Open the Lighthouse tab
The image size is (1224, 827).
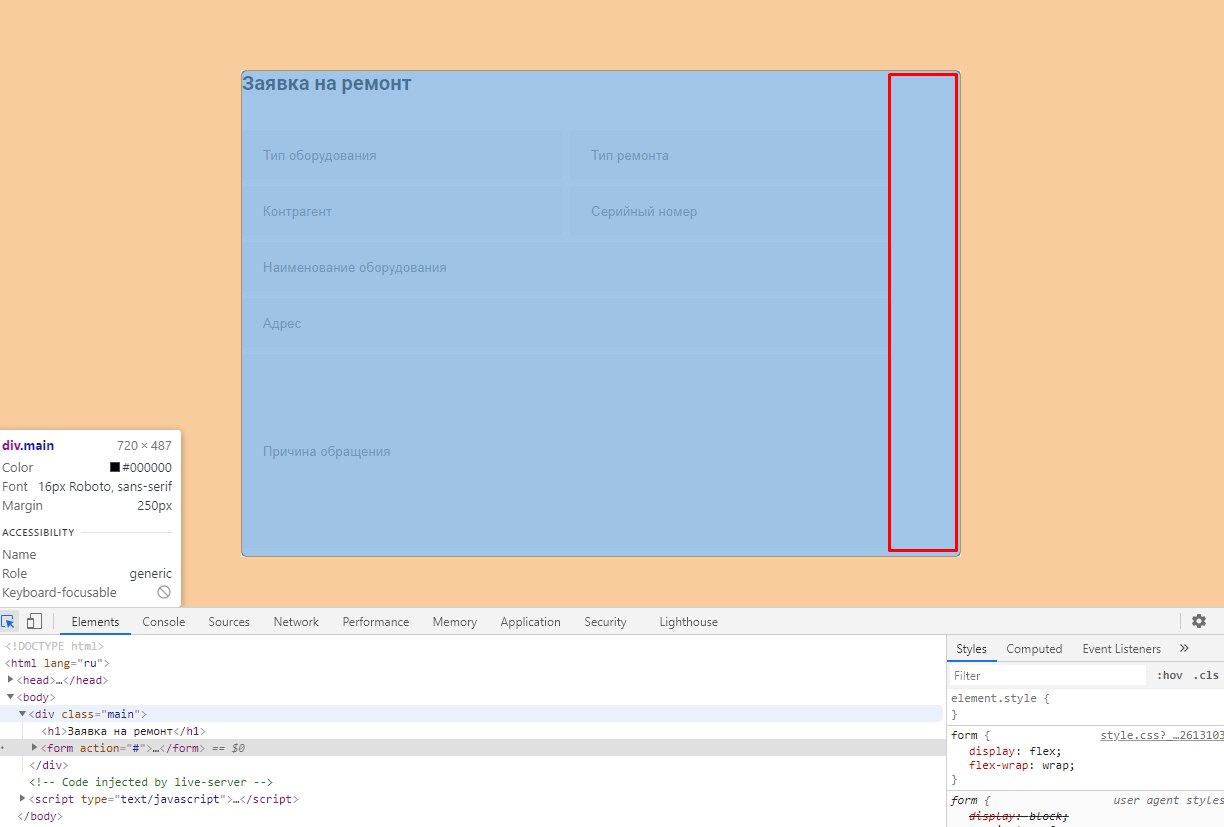click(x=688, y=621)
